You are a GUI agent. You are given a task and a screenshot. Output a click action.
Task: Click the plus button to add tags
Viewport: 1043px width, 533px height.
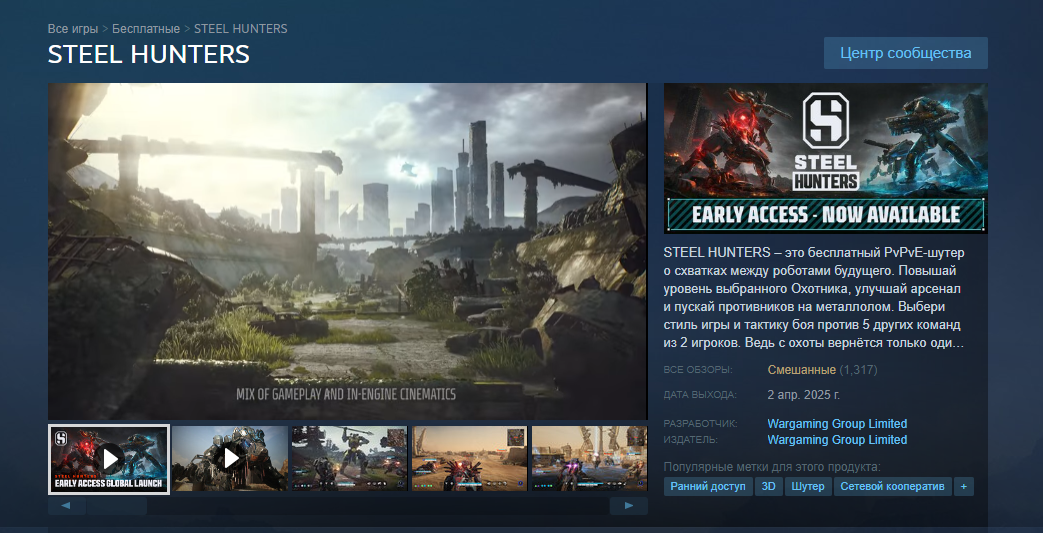pyautogui.click(x=963, y=486)
